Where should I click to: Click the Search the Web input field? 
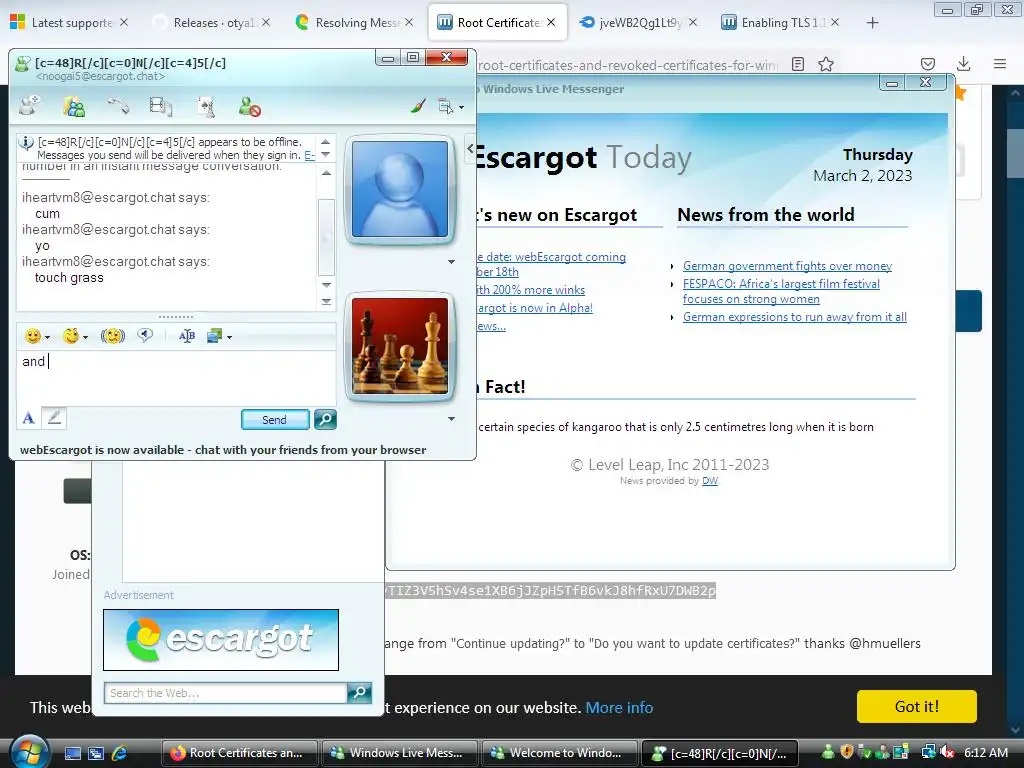click(225, 693)
